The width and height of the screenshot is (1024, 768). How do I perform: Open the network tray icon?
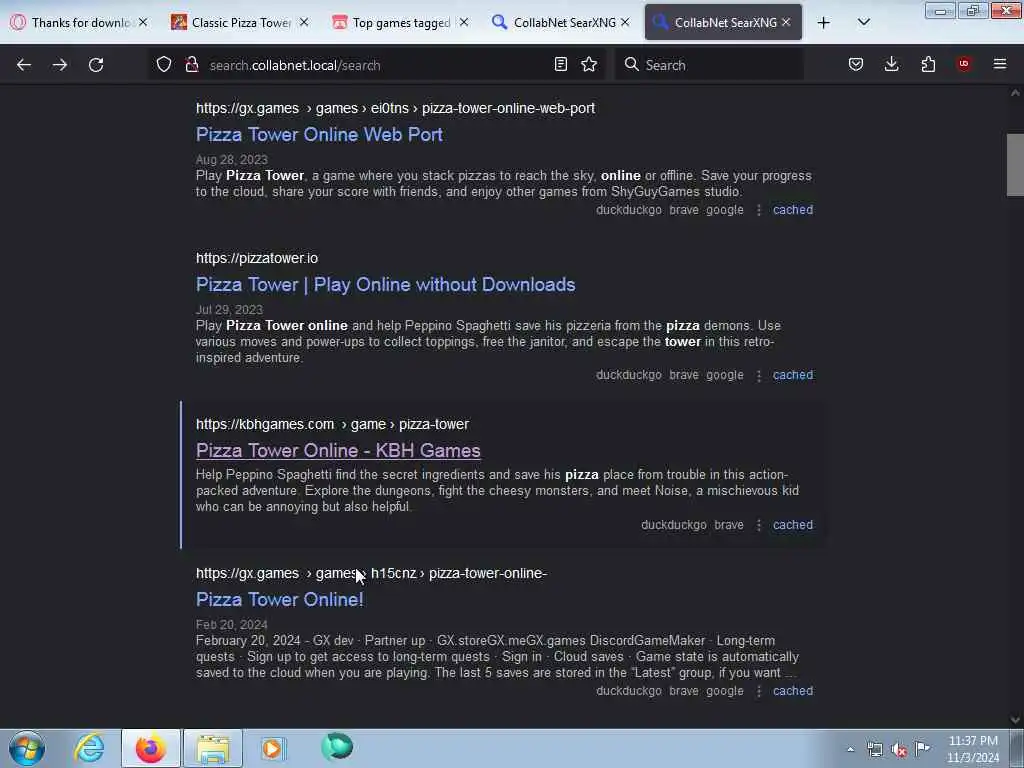[x=874, y=750]
